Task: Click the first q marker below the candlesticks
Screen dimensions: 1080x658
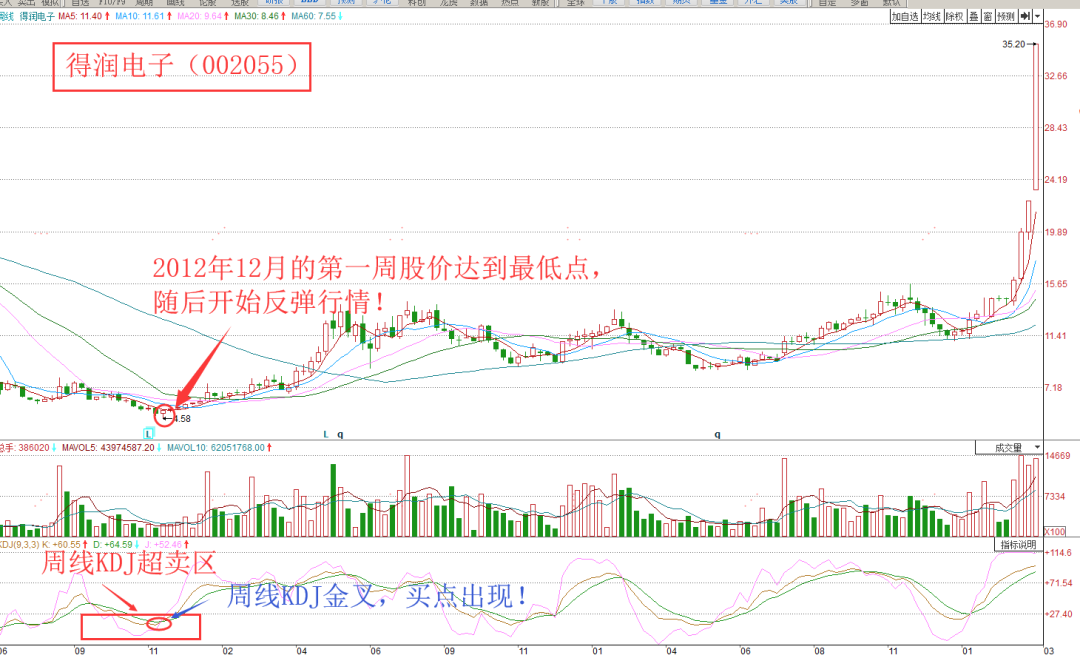Action: tap(340, 434)
